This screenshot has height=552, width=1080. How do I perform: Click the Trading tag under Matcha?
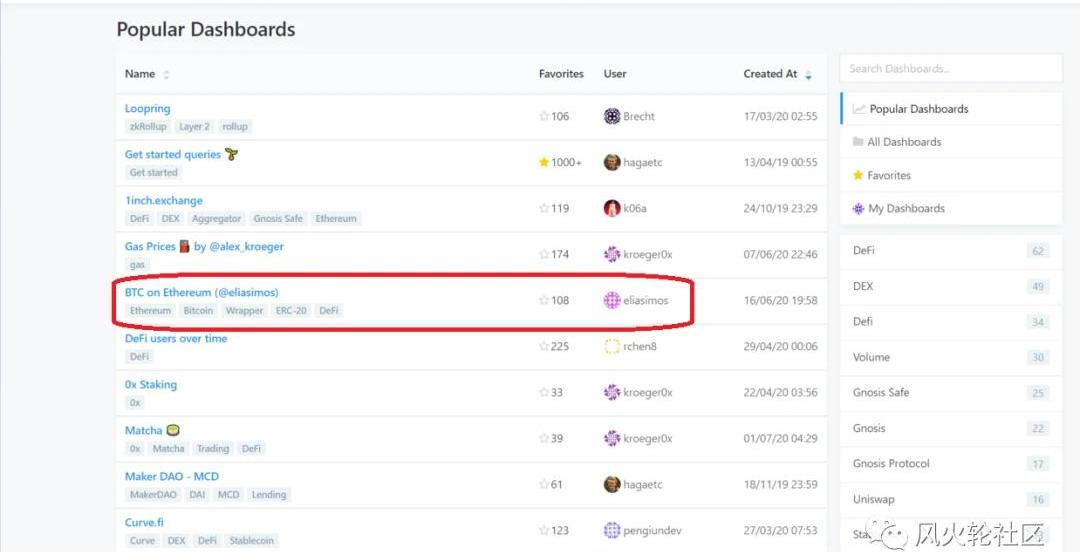[x=213, y=449]
